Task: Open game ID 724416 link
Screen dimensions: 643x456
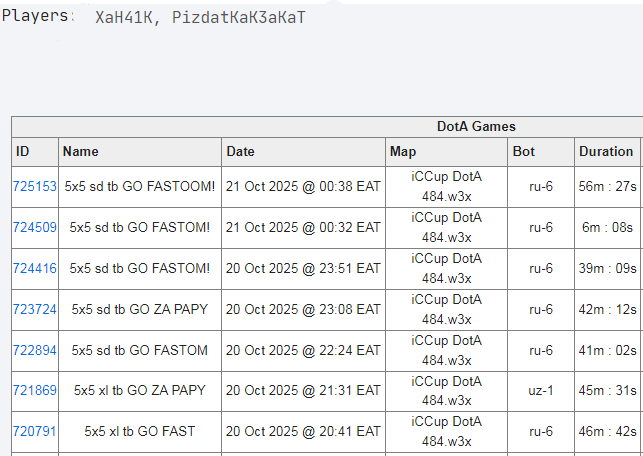Action: [x=34, y=268]
